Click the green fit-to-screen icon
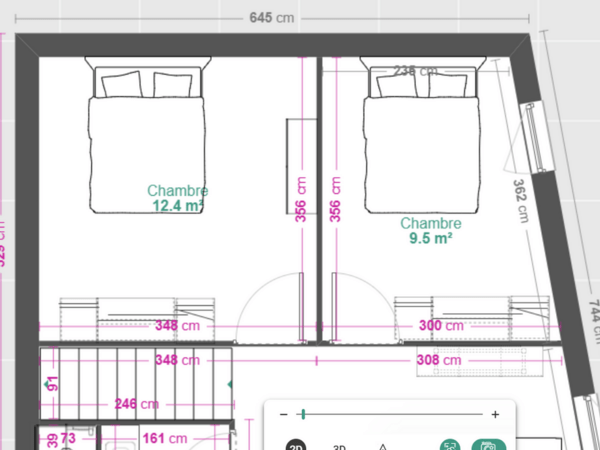Screen dimensions: 600x450 pos(450,445)
